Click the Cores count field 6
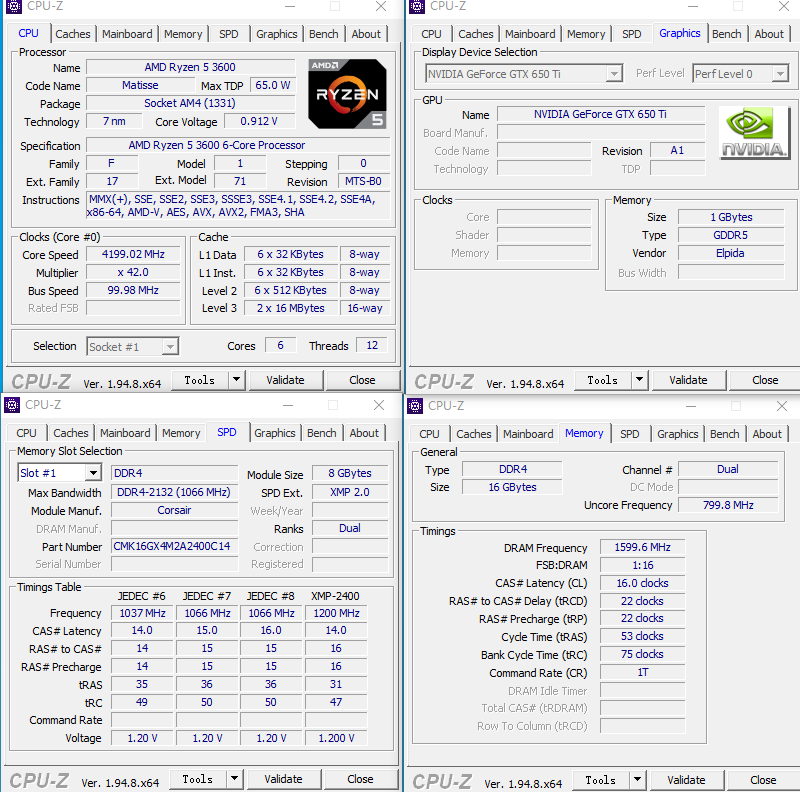The image size is (800, 792). [280, 345]
